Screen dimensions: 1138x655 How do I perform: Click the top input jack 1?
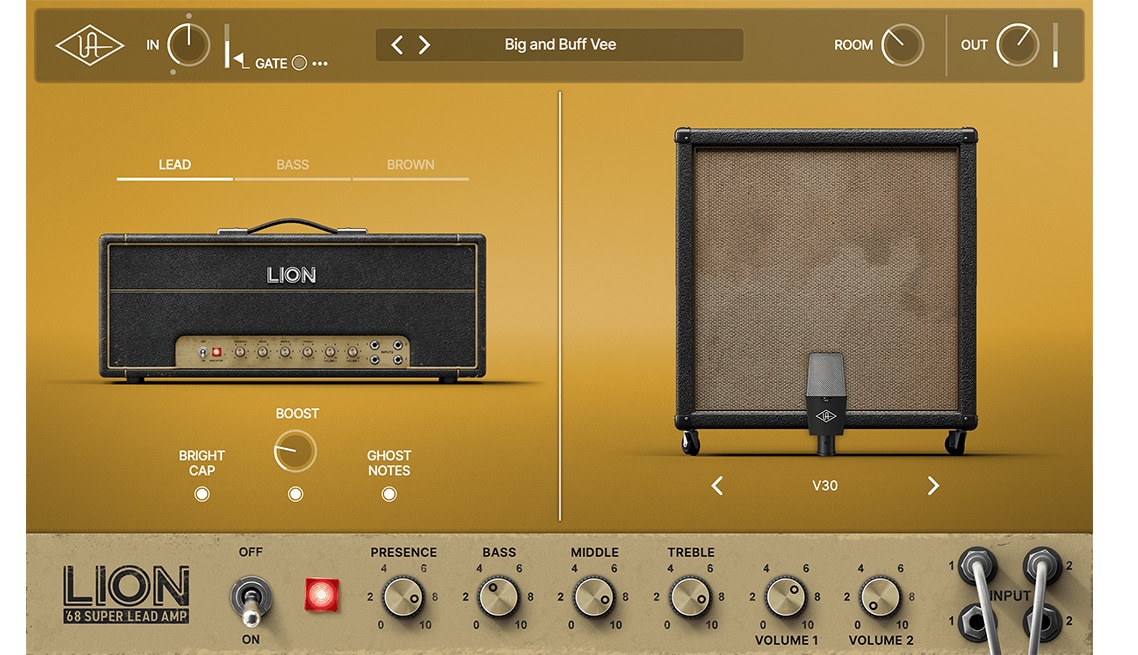977,565
